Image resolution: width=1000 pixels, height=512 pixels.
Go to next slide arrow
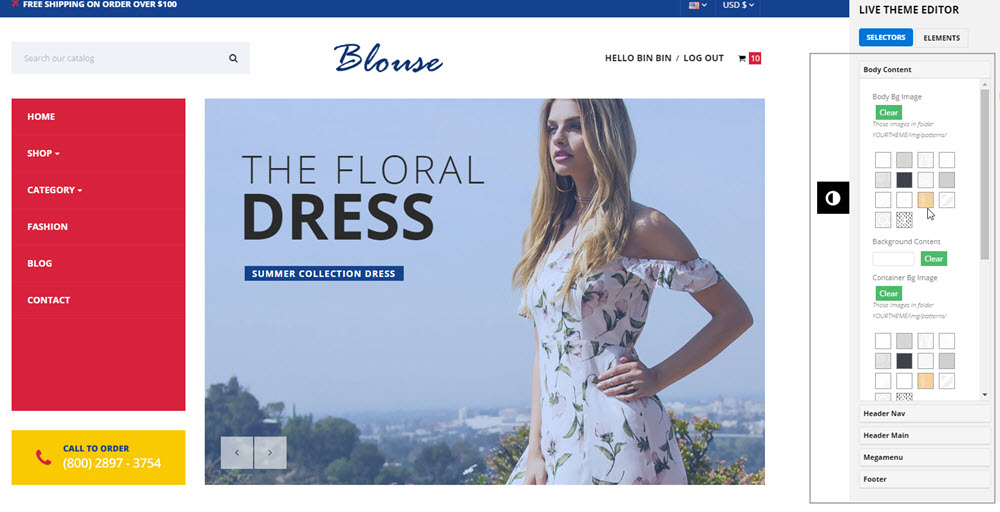[270, 453]
